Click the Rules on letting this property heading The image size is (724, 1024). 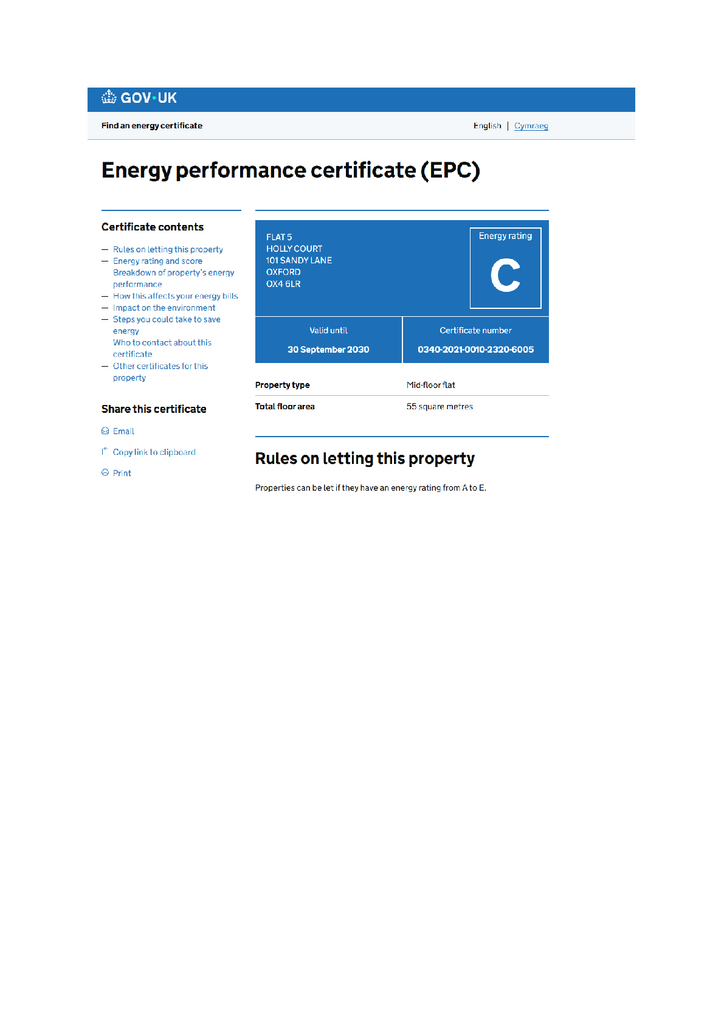365,458
